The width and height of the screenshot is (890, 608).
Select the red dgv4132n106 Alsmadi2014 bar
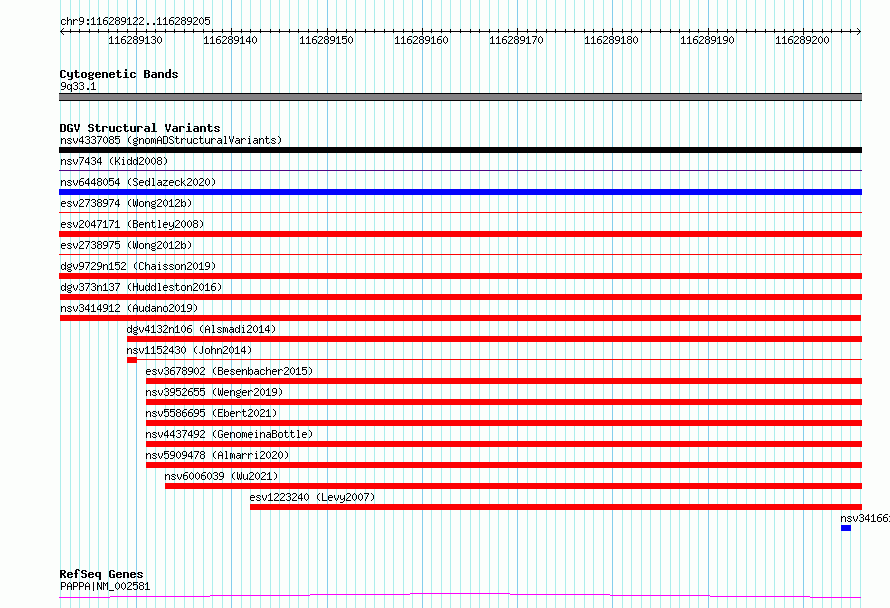[494, 339]
